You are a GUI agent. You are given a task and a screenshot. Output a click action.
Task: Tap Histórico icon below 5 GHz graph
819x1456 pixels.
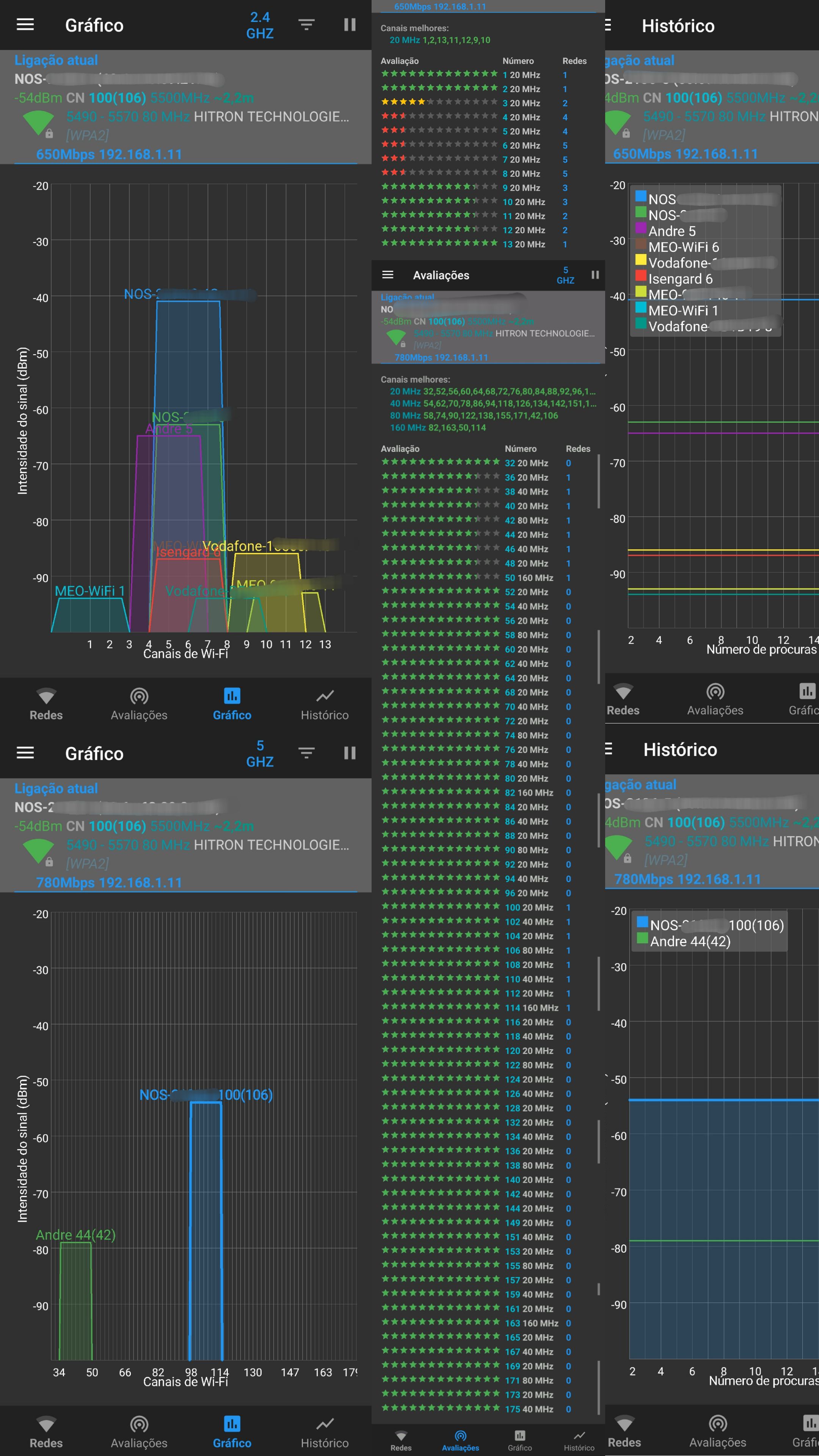(325, 1424)
